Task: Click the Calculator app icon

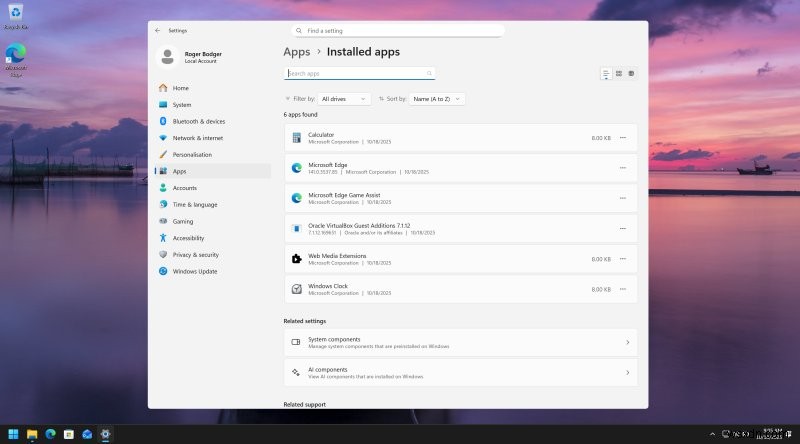Action: click(x=296, y=138)
